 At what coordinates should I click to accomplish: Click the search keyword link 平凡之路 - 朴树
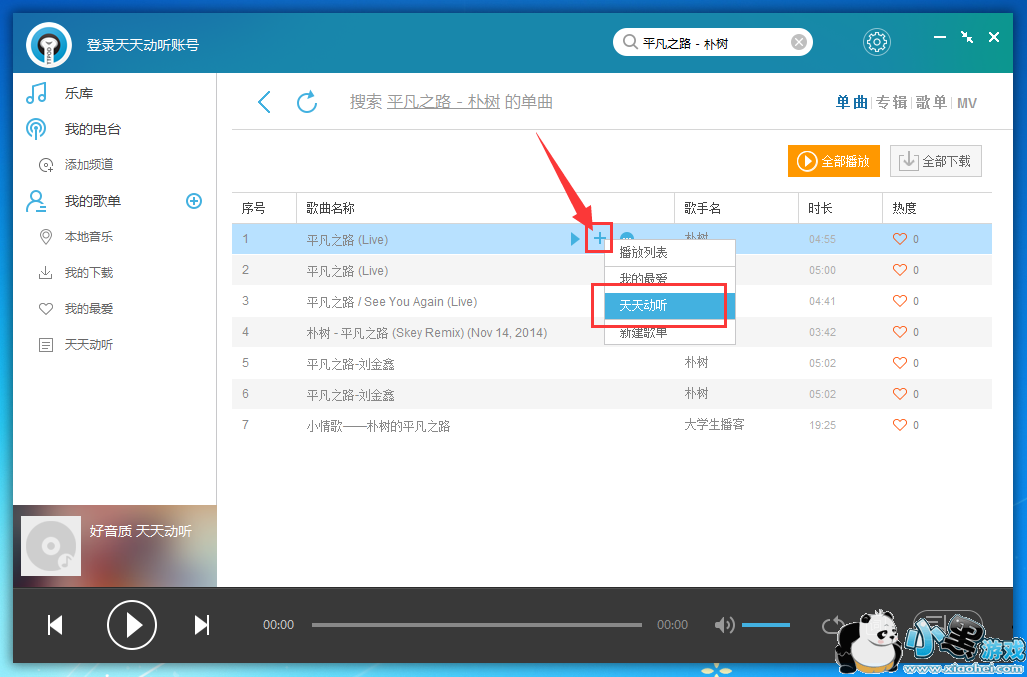(443, 102)
